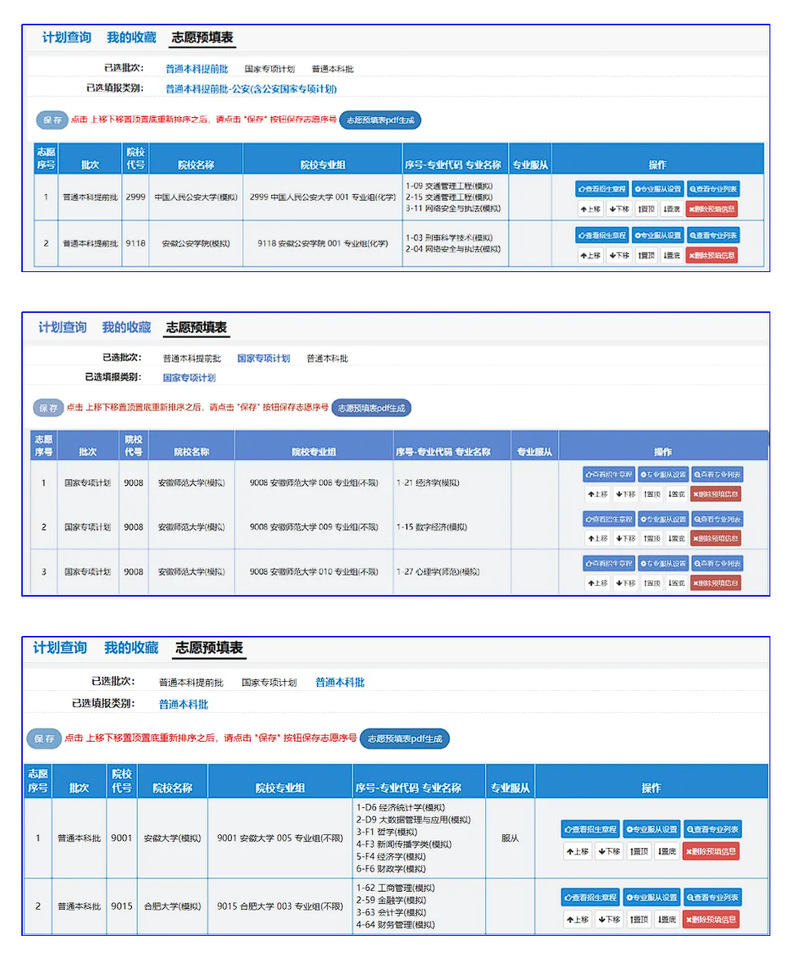Generate 志愿预填表 pdf in the 普通本科批 panel

404,739
